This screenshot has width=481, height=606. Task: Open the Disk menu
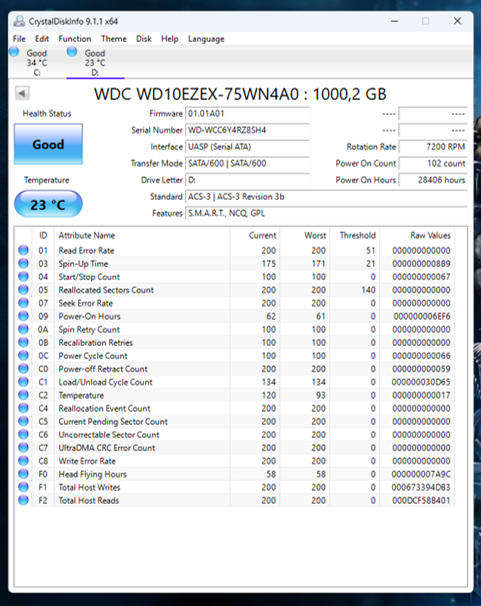coord(144,39)
